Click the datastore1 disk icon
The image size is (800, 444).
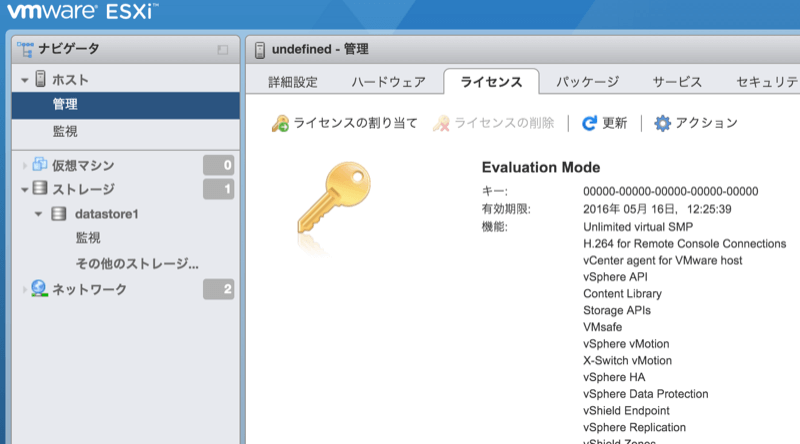coord(59,213)
